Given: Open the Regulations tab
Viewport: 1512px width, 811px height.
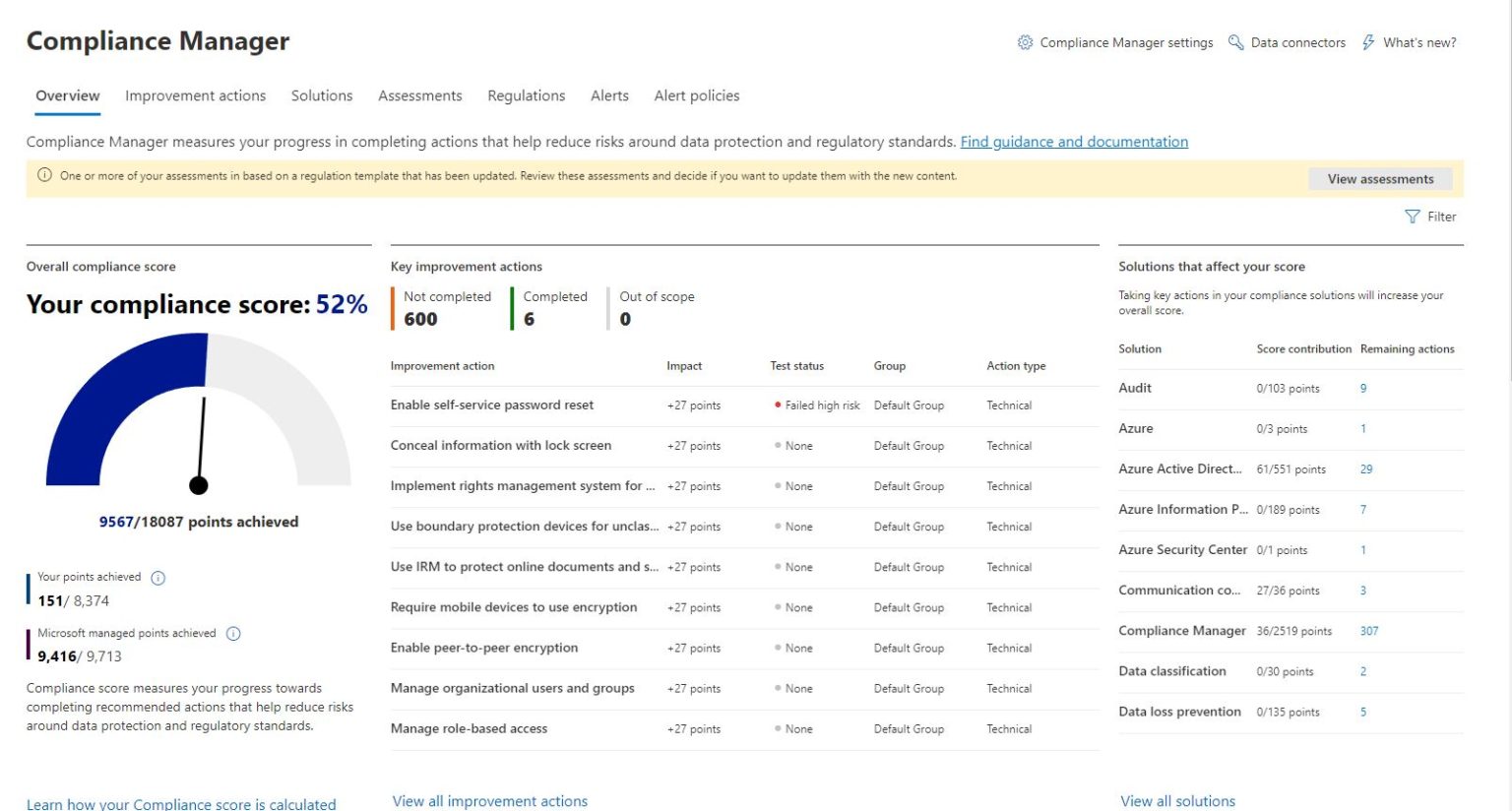Looking at the screenshot, I should coord(526,95).
